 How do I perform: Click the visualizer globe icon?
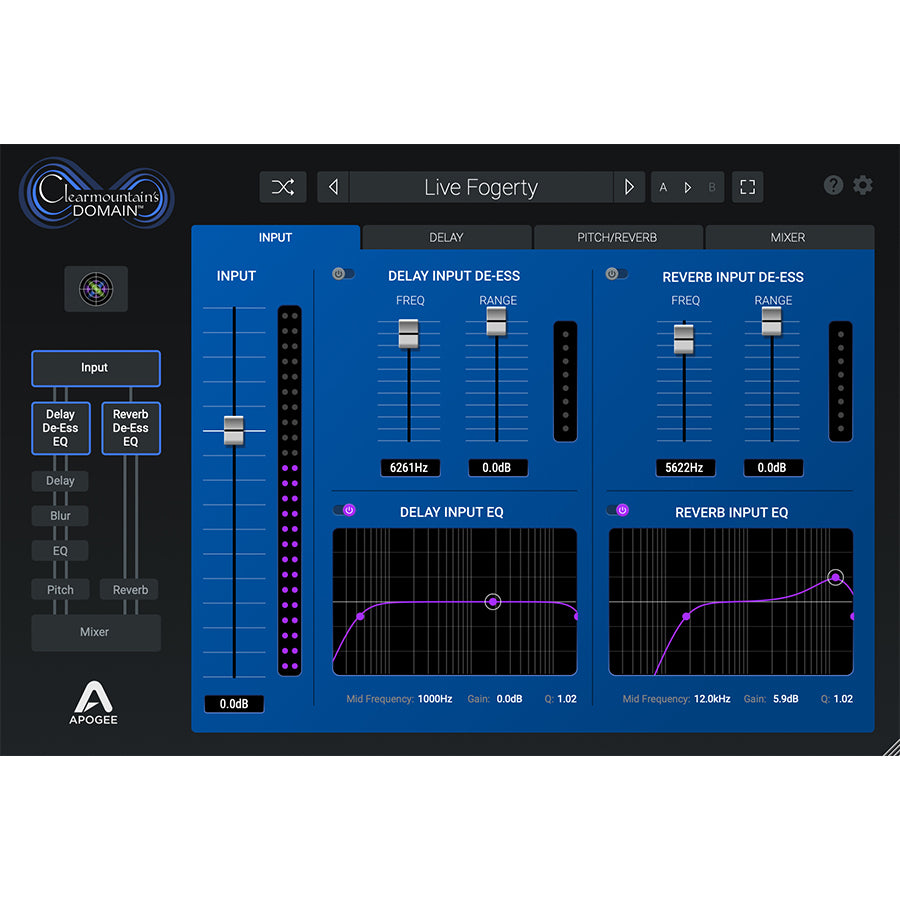click(96, 289)
